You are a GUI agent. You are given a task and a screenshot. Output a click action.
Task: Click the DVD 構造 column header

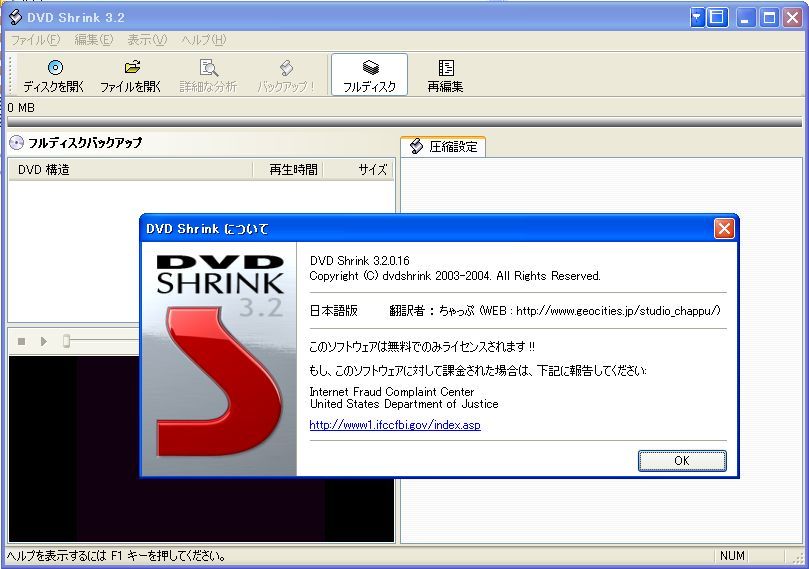pos(131,170)
